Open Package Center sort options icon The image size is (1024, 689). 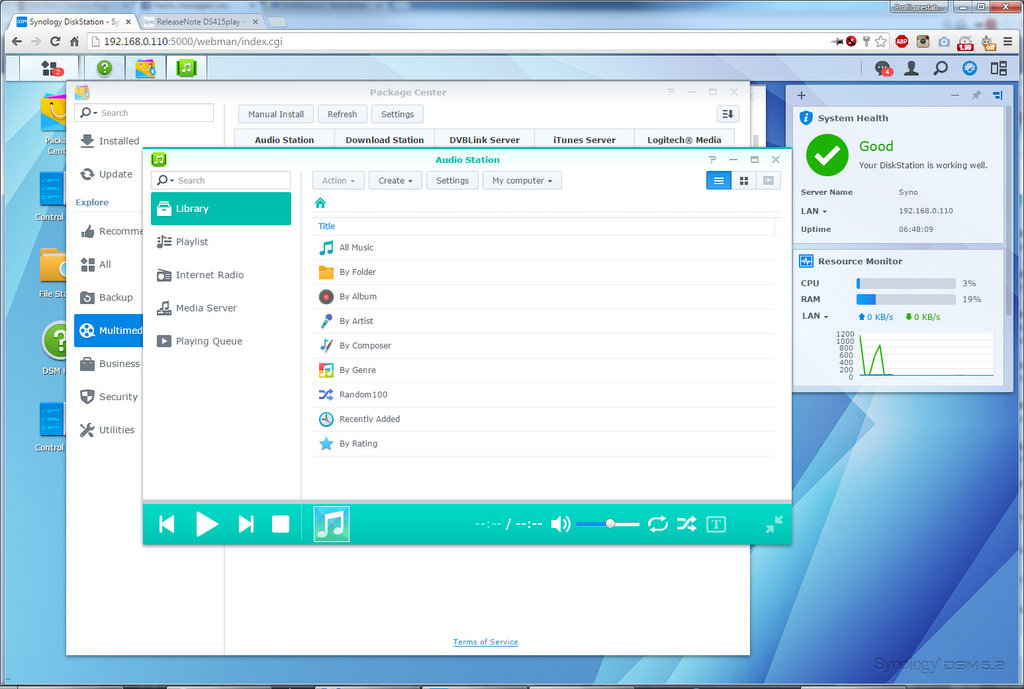(x=728, y=114)
